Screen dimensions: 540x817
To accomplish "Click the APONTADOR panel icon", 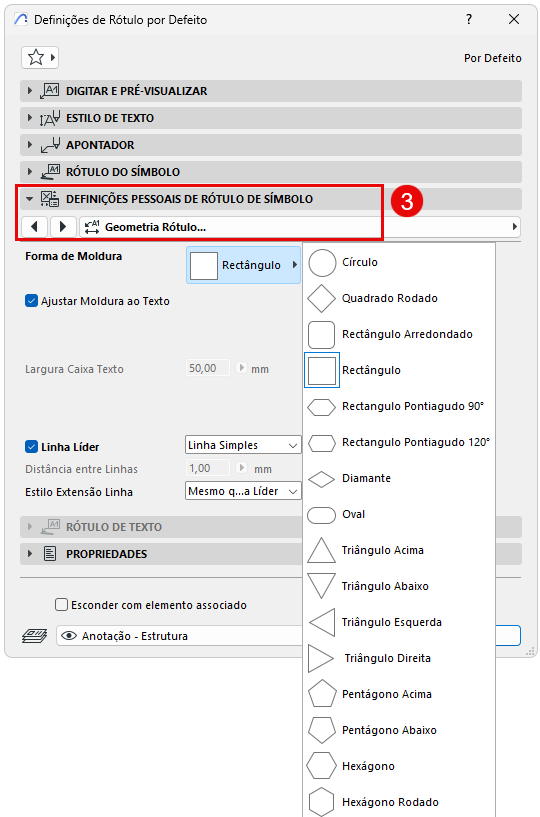I will (50, 145).
